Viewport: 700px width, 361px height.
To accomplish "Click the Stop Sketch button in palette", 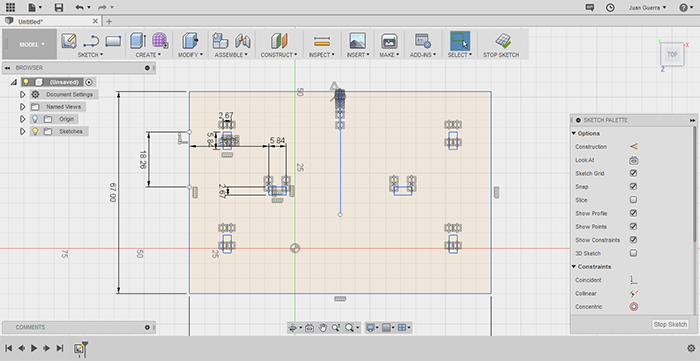I will click(x=670, y=324).
